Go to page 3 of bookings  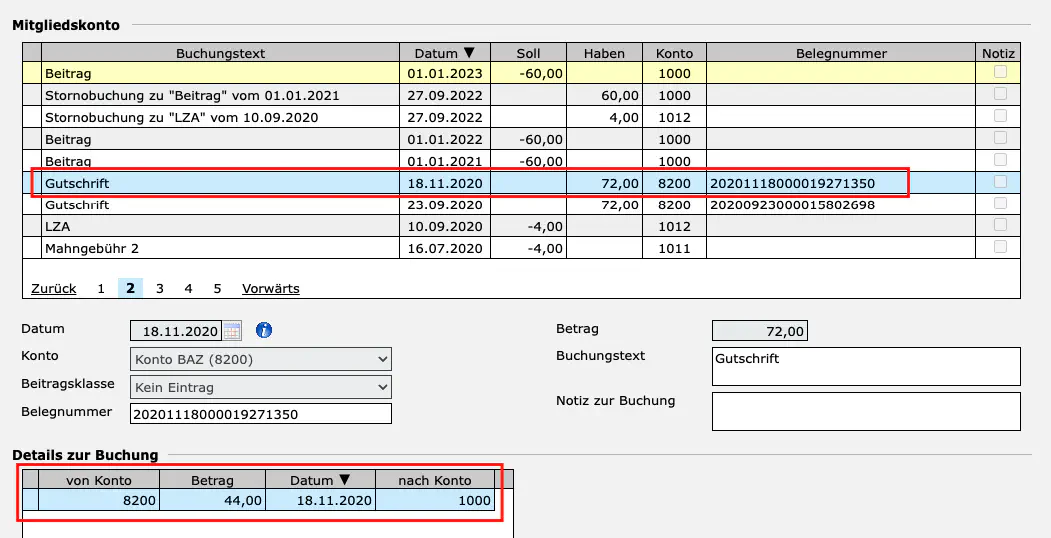(160, 289)
